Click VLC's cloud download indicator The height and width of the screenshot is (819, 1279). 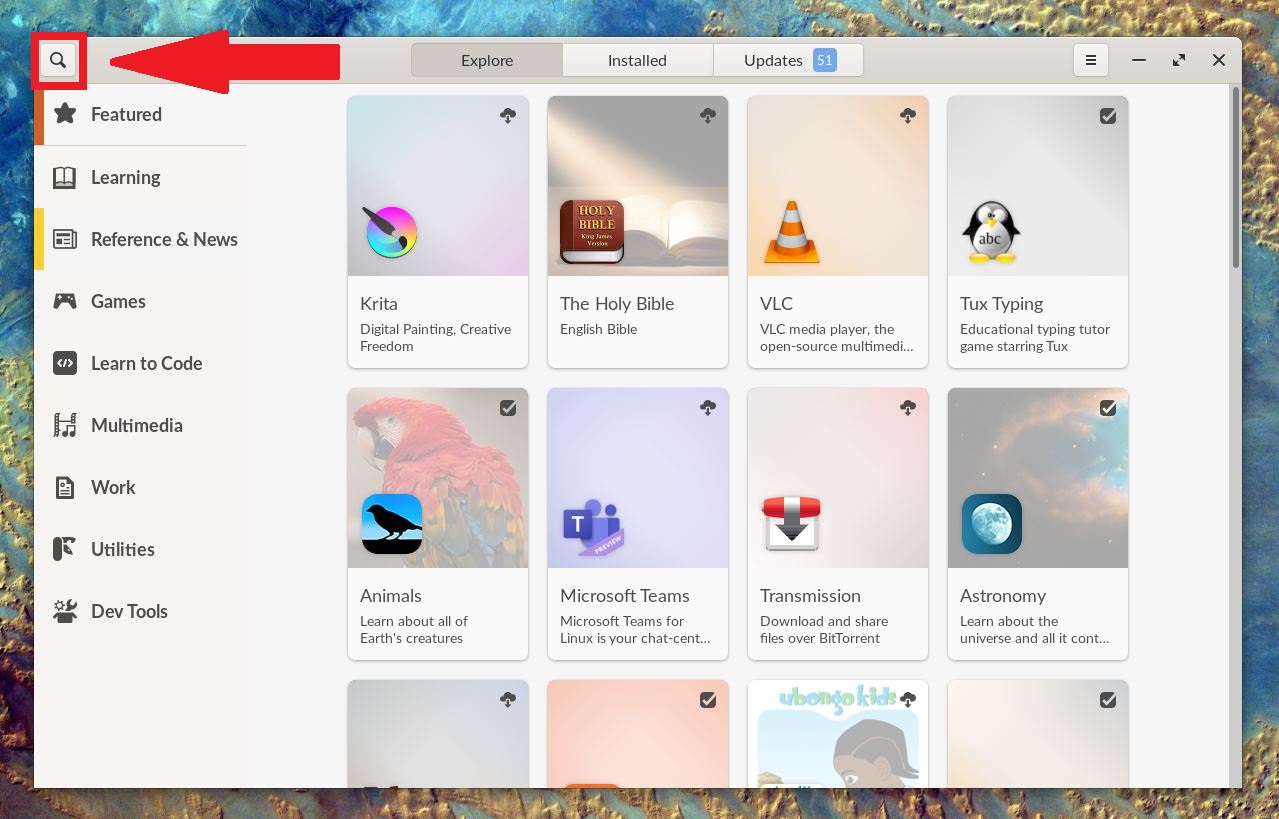[908, 116]
